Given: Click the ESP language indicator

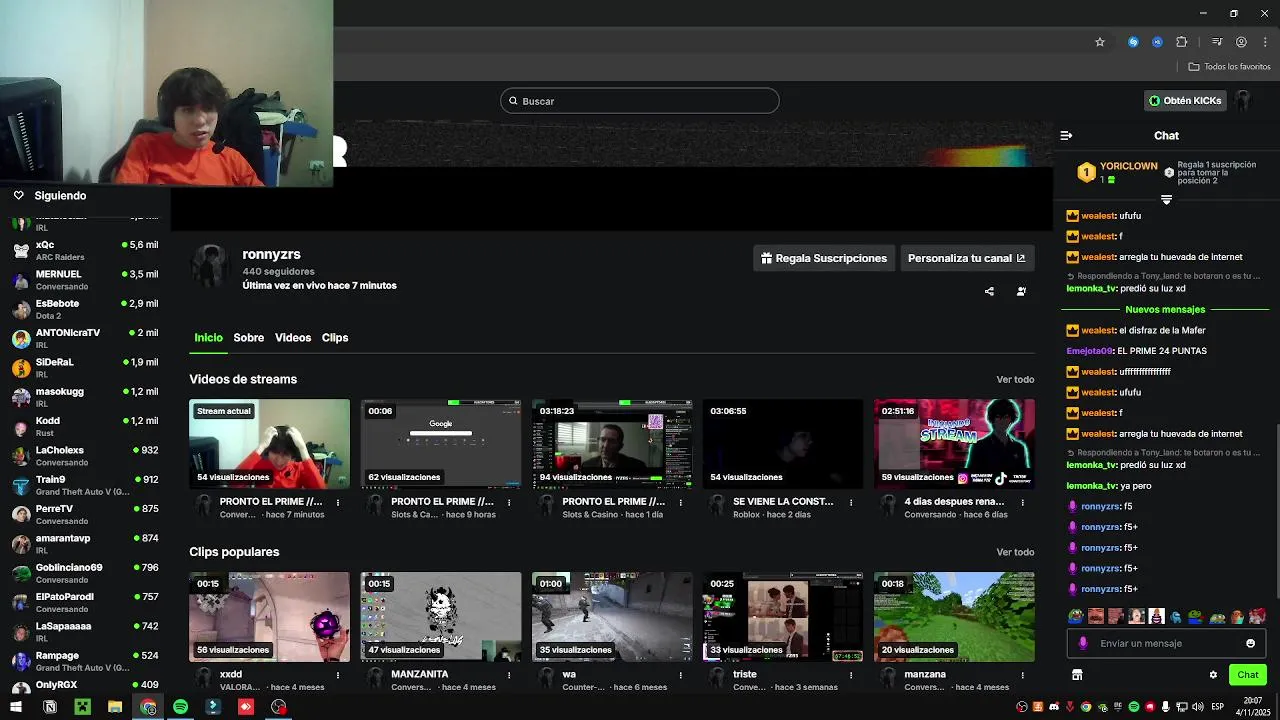Looking at the screenshot, I should tap(1217, 707).
